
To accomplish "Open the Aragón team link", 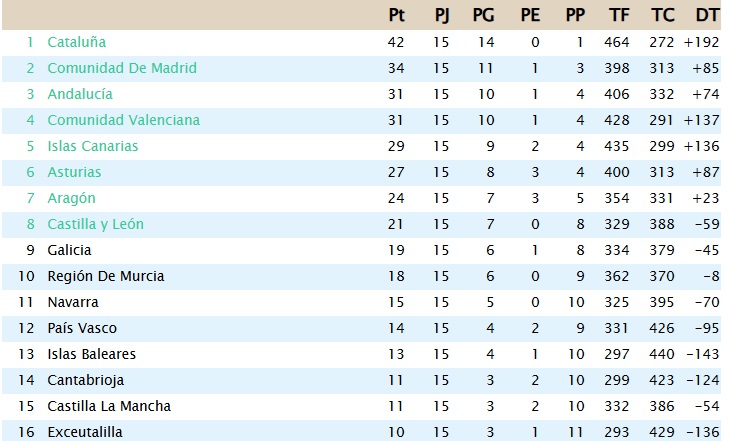I will (x=72, y=198).
